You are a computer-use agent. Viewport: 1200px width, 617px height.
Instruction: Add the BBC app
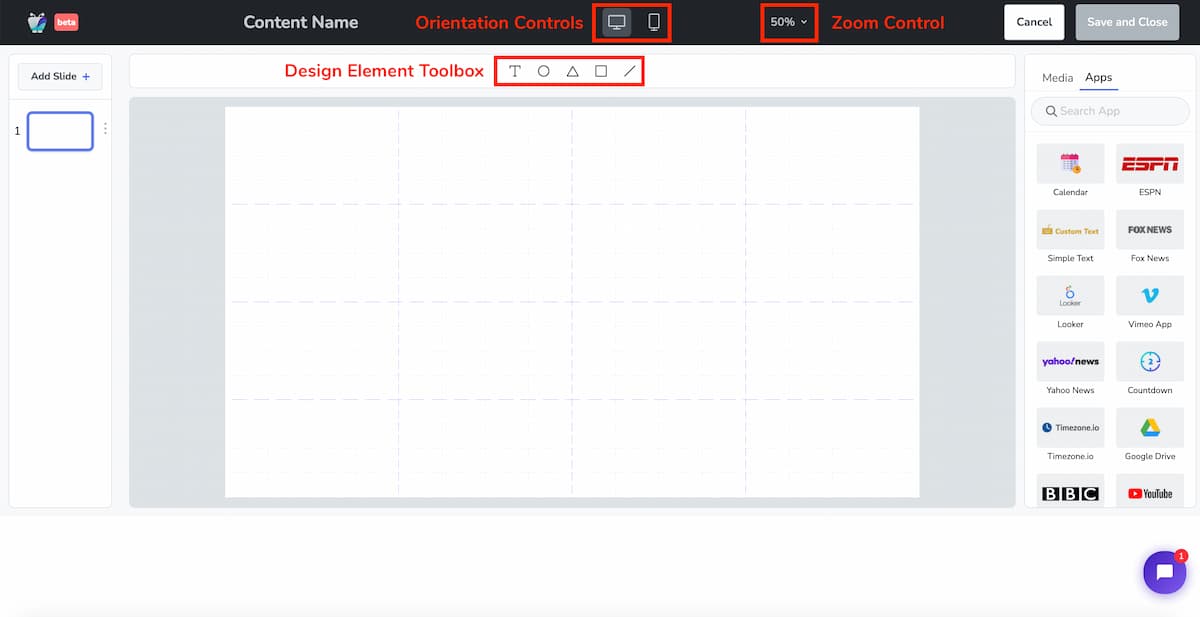click(1070, 491)
